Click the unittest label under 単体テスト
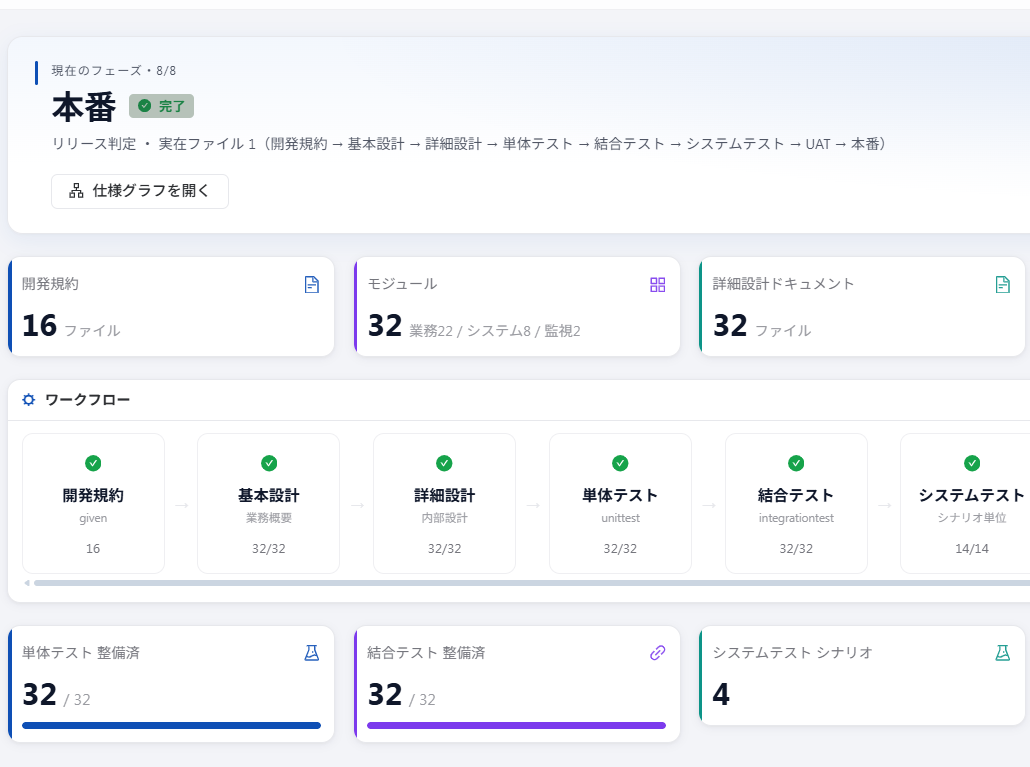This screenshot has height=767, width=1030. [x=620, y=518]
